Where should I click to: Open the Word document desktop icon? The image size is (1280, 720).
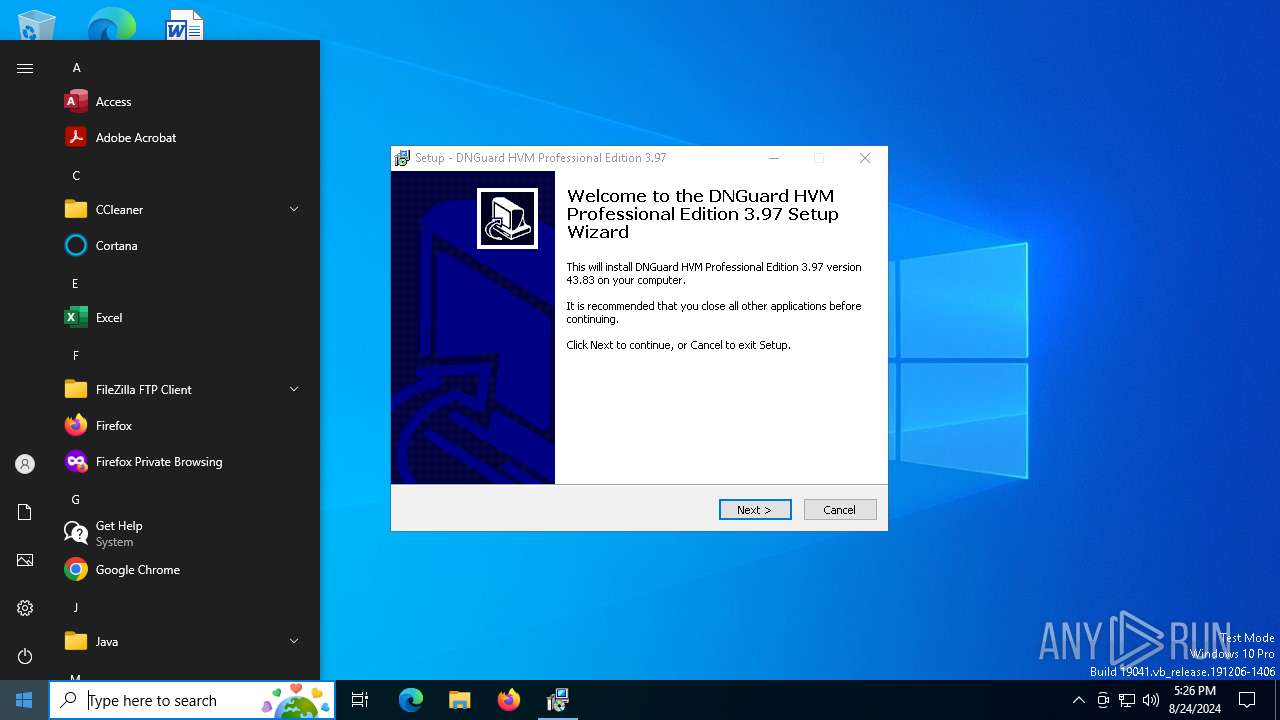pos(185,26)
